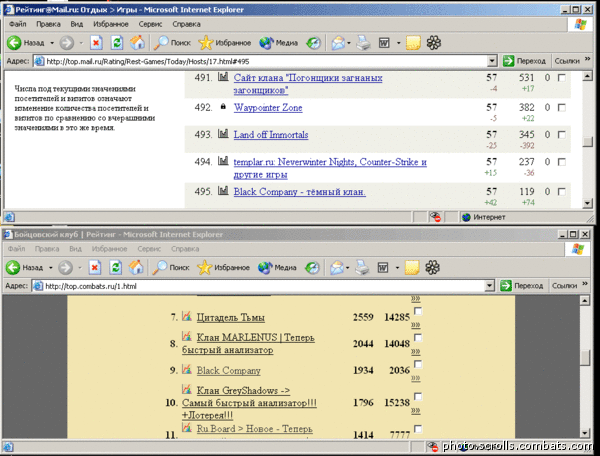The width and height of the screenshot is (600, 456).
Task: Open Waypointer Zone link
Action: pyautogui.click(x=268, y=107)
